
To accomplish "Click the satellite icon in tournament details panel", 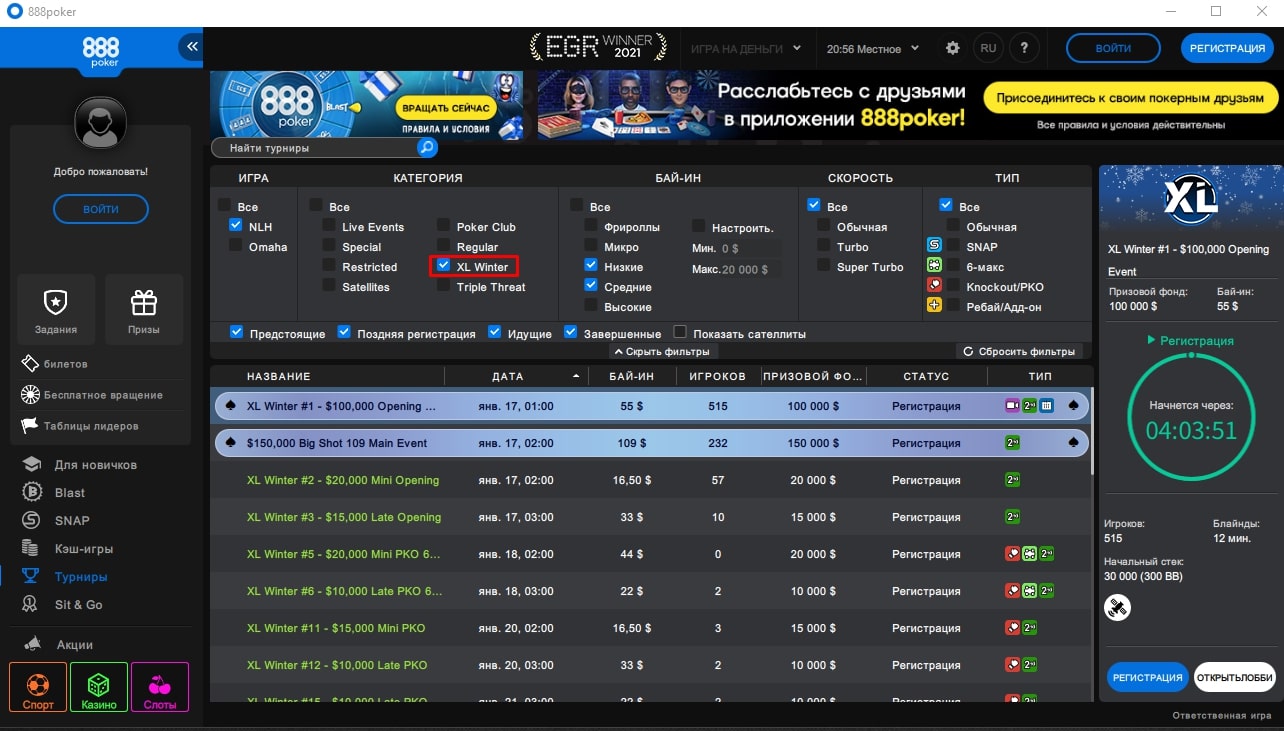I will point(1117,607).
